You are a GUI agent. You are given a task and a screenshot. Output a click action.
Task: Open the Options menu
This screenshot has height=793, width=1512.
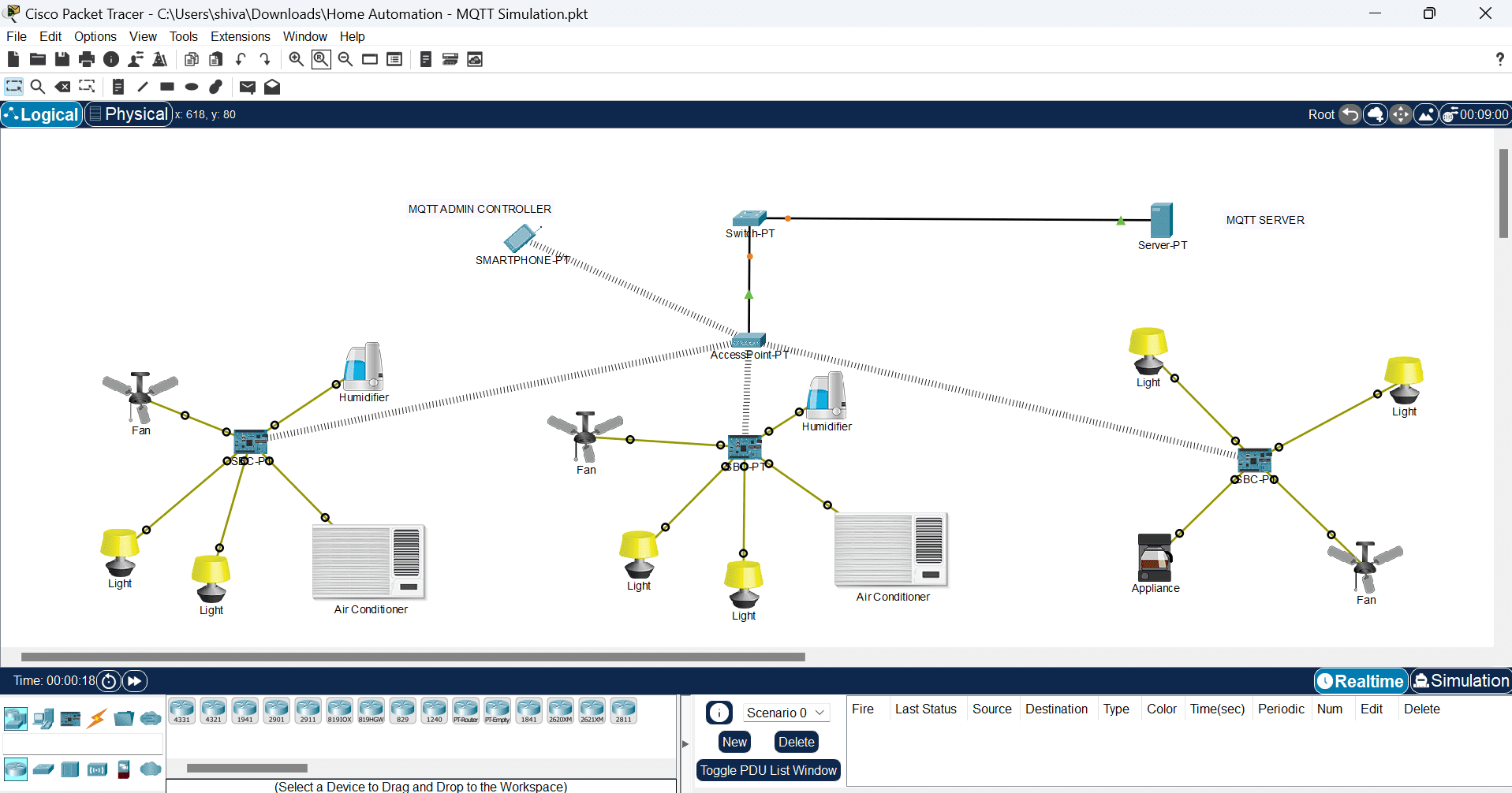pos(95,36)
